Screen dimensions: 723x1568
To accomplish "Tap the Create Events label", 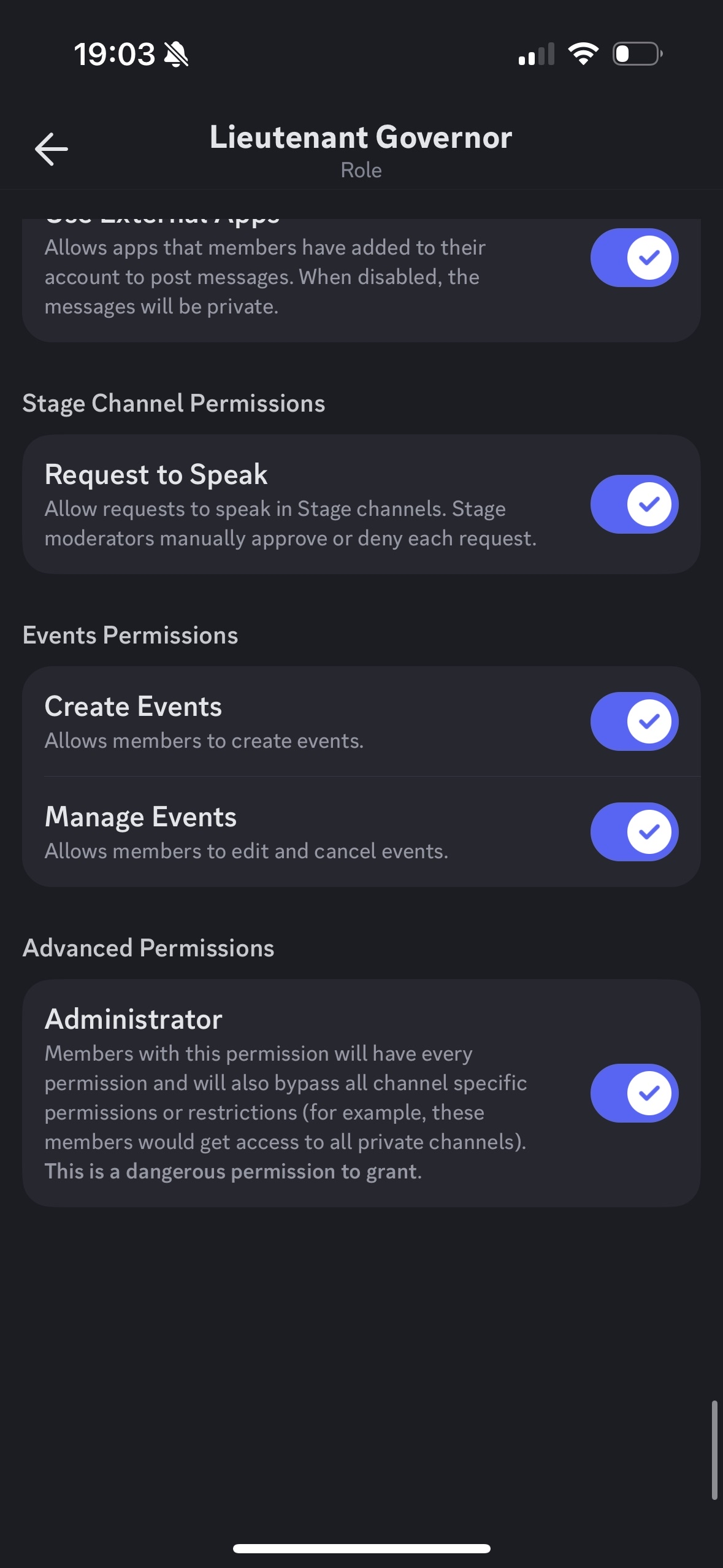I will coord(133,707).
